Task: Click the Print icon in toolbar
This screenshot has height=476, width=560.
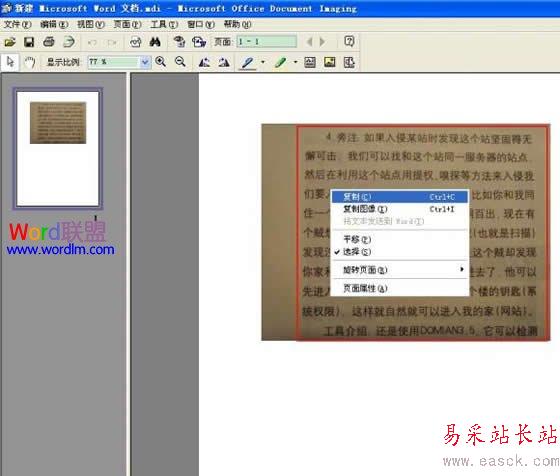Action: point(49,42)
